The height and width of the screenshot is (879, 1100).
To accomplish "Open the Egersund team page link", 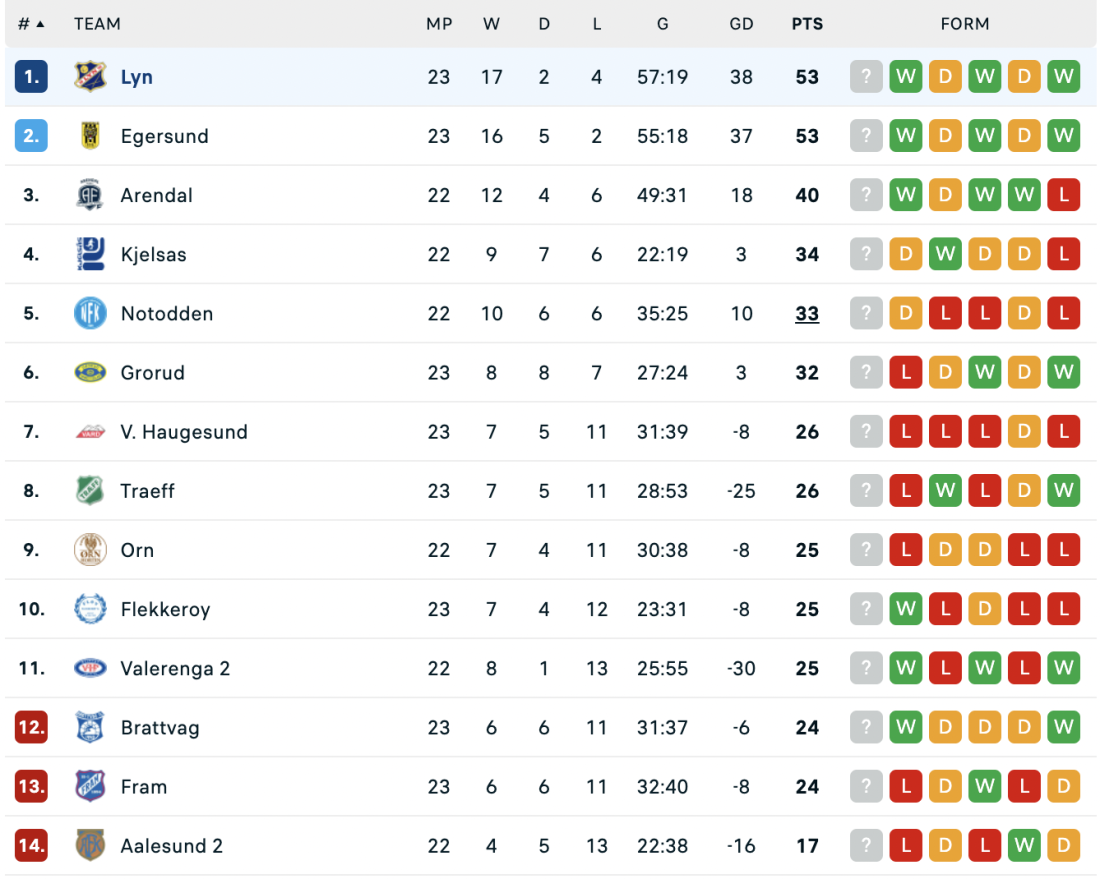I will pos(164,136).
